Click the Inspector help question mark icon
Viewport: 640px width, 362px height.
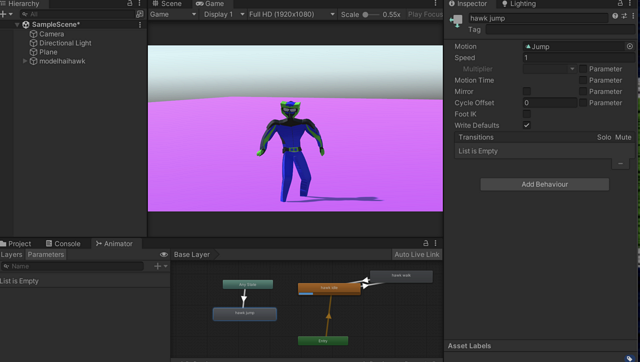coord(615,16)
